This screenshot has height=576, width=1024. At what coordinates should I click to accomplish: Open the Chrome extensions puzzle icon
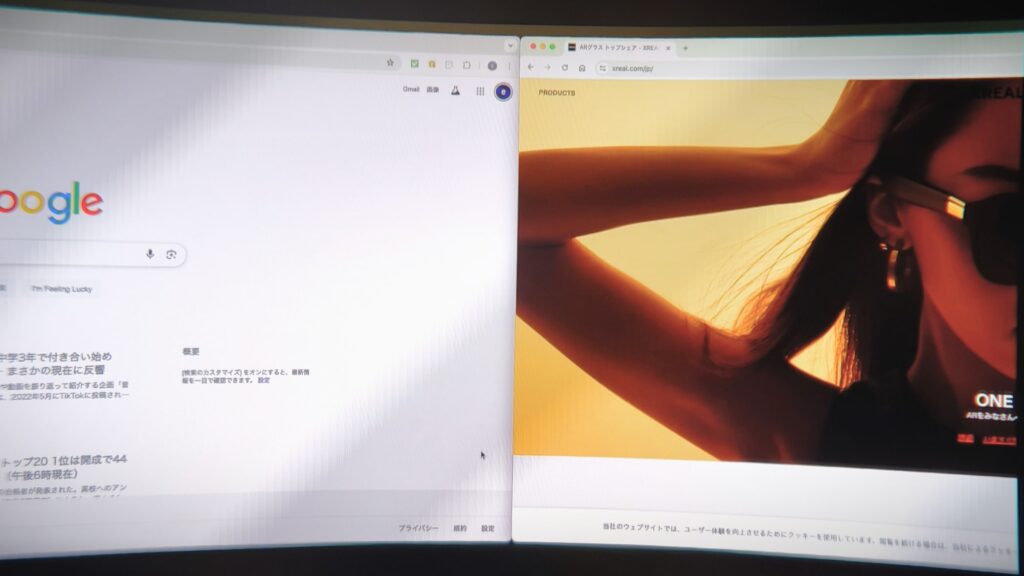[x=466, y=65]
